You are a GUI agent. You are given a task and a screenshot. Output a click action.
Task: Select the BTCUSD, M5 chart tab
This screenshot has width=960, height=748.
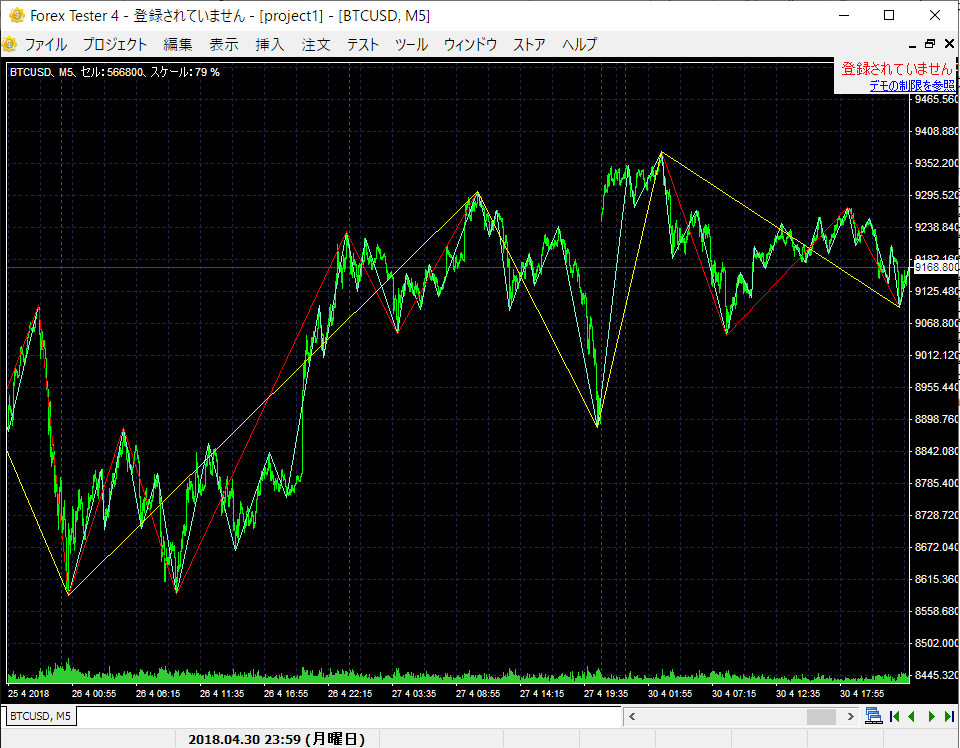(40, 716)
